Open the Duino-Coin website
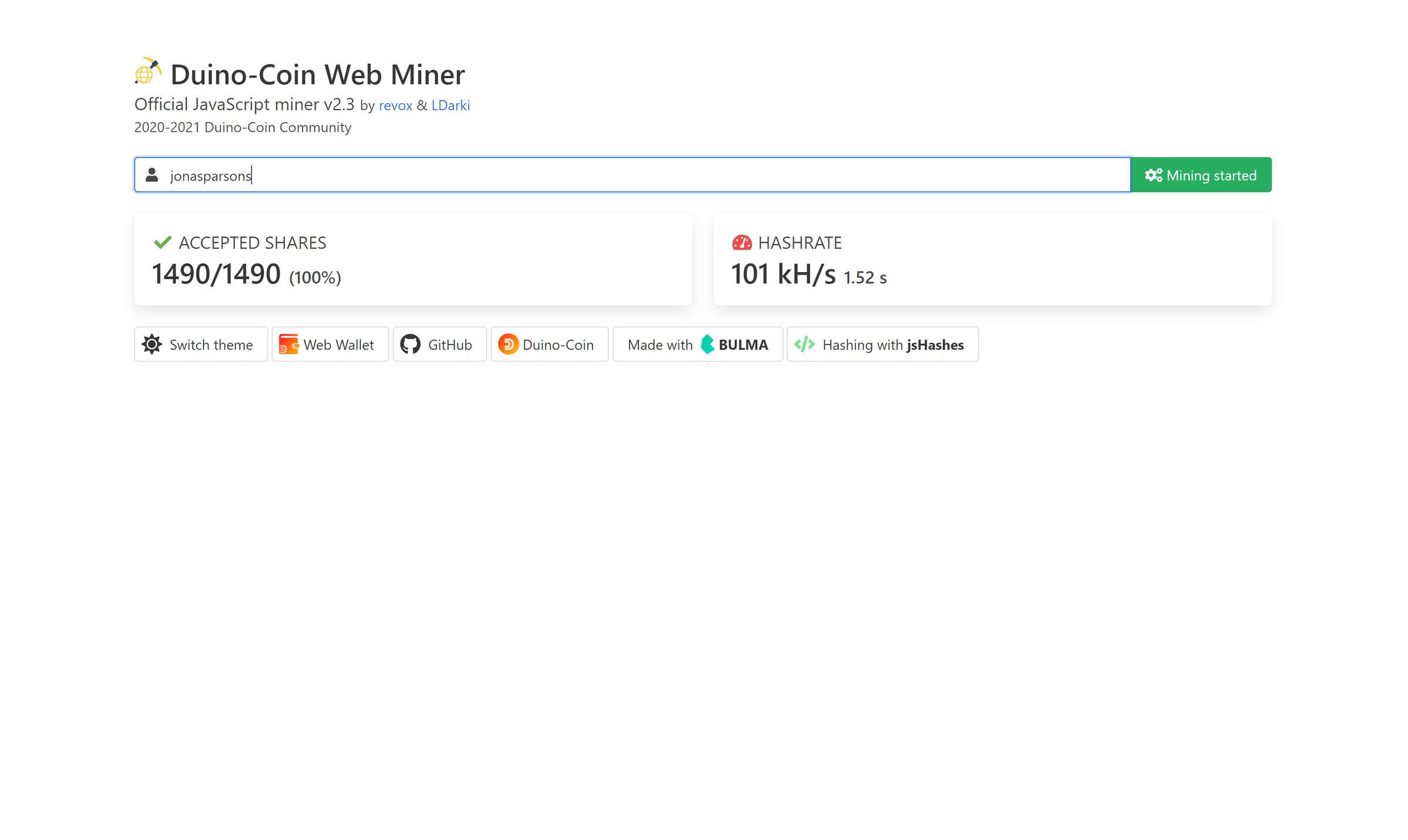1408x840 pixels. tap(549, 344)
